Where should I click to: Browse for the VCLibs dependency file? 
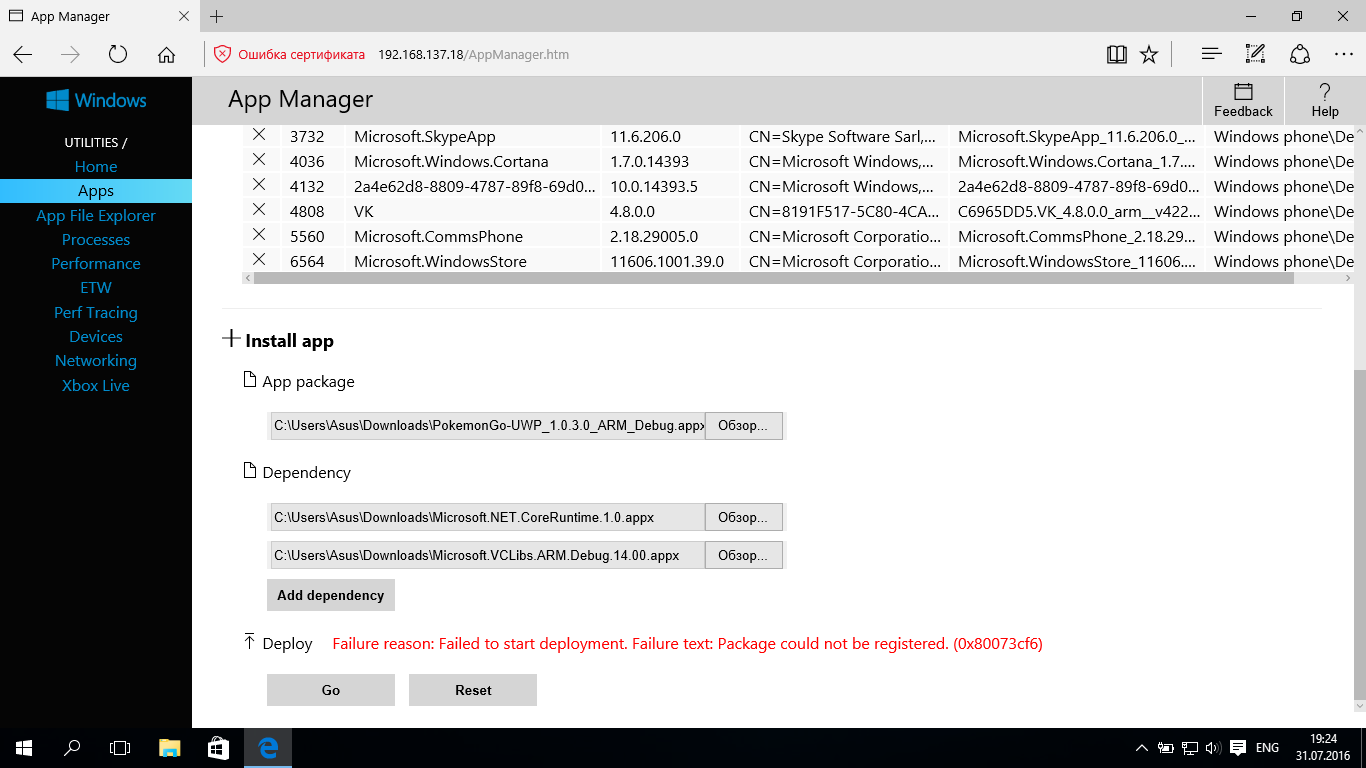pos(744,555)
